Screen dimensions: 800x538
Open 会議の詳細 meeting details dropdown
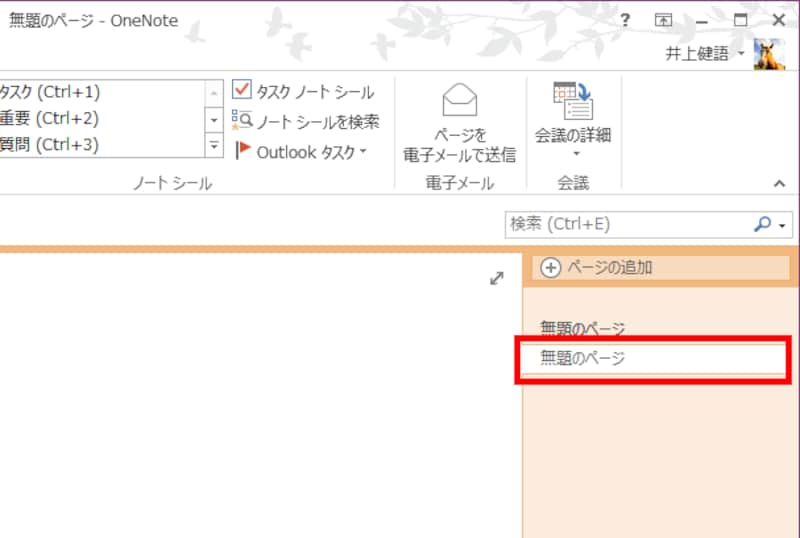[573, 120]
